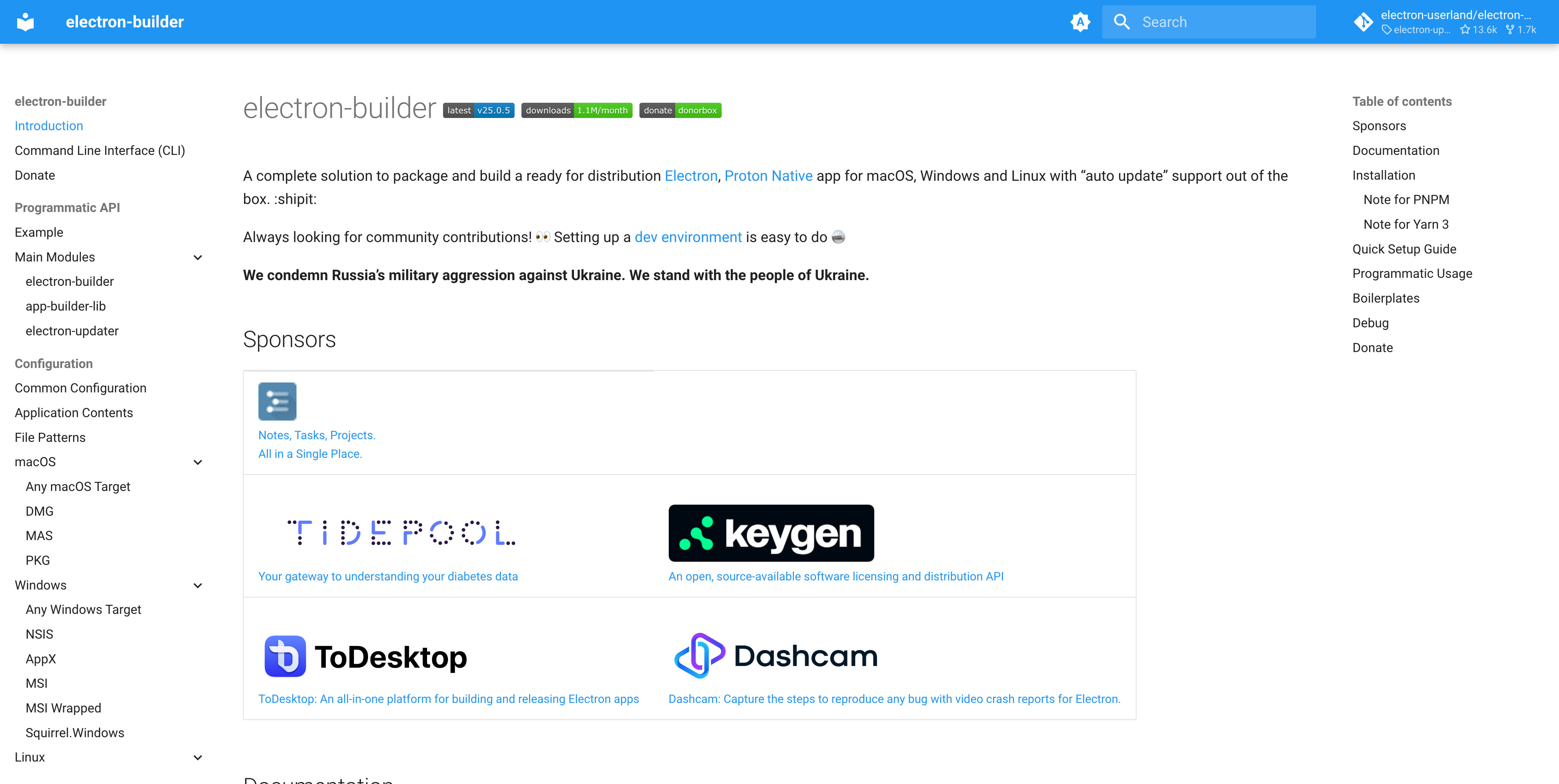This screenshot has height=784, width=1559.
Task: Open the Proton Native link
Action: pos(768,176)
